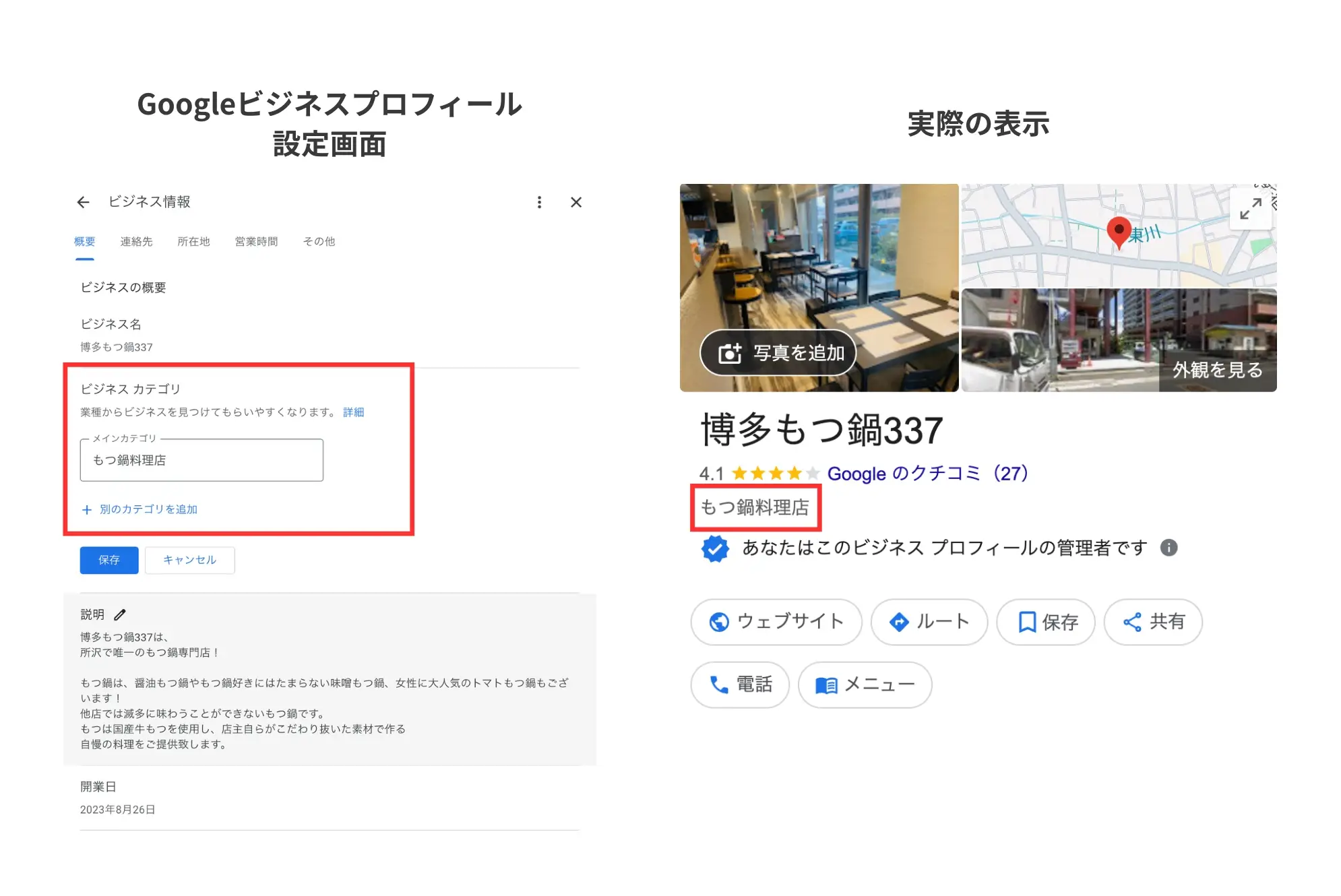1341x896 pixels.
Task: Click the description text starting 博多もつ鍋337は
Action: pyautogui.click(x=324, y=691)
